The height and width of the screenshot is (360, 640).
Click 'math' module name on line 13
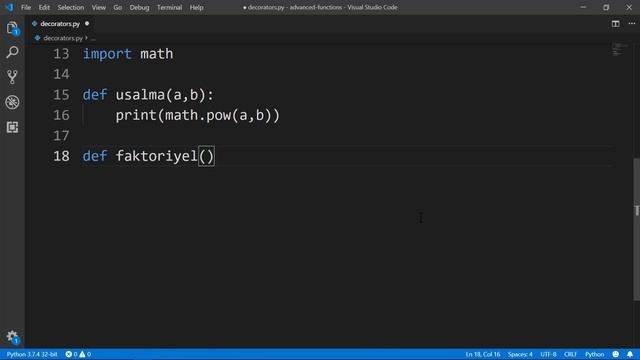point(157,54)
